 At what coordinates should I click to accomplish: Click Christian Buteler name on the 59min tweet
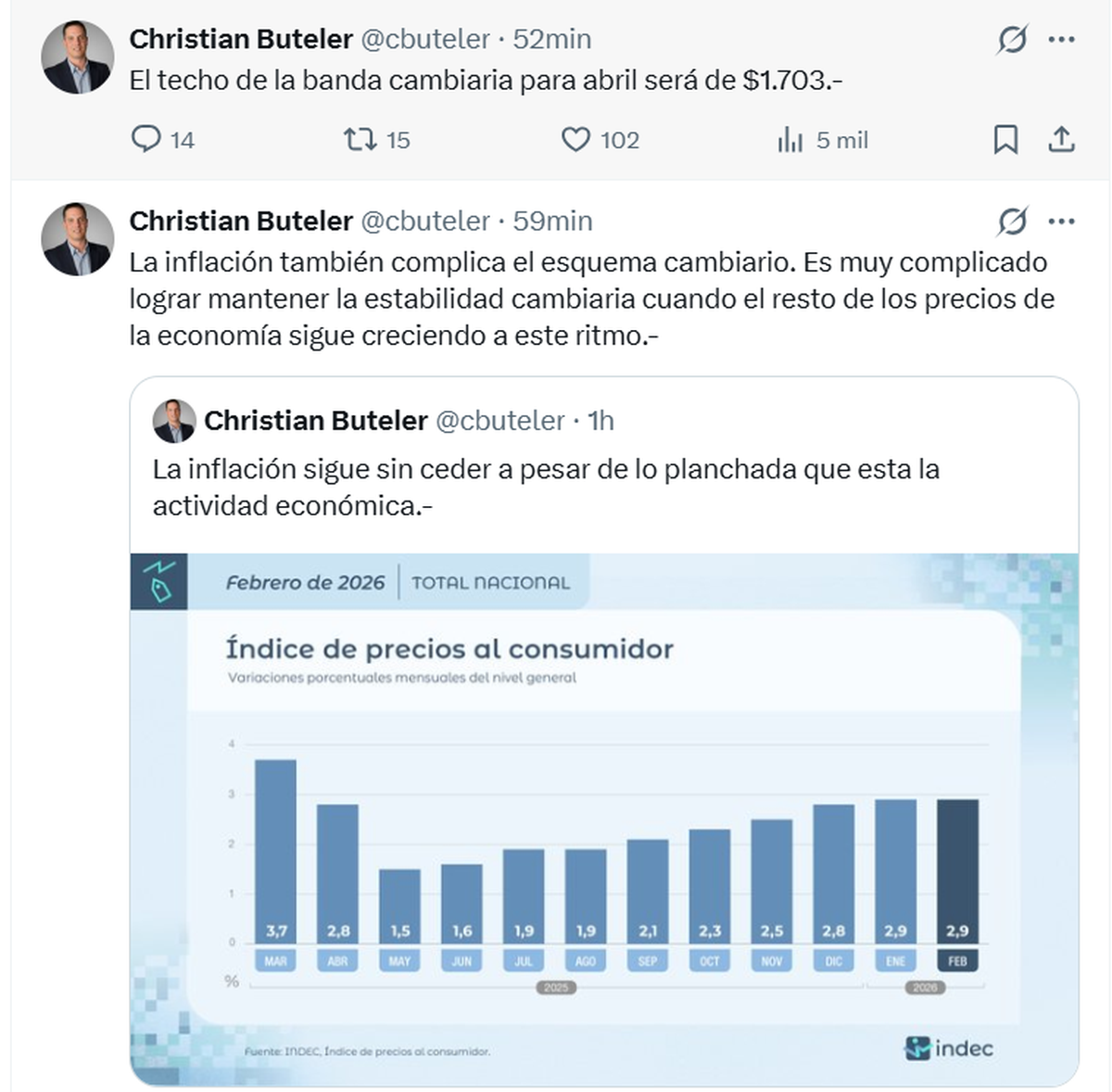[241, 221]
